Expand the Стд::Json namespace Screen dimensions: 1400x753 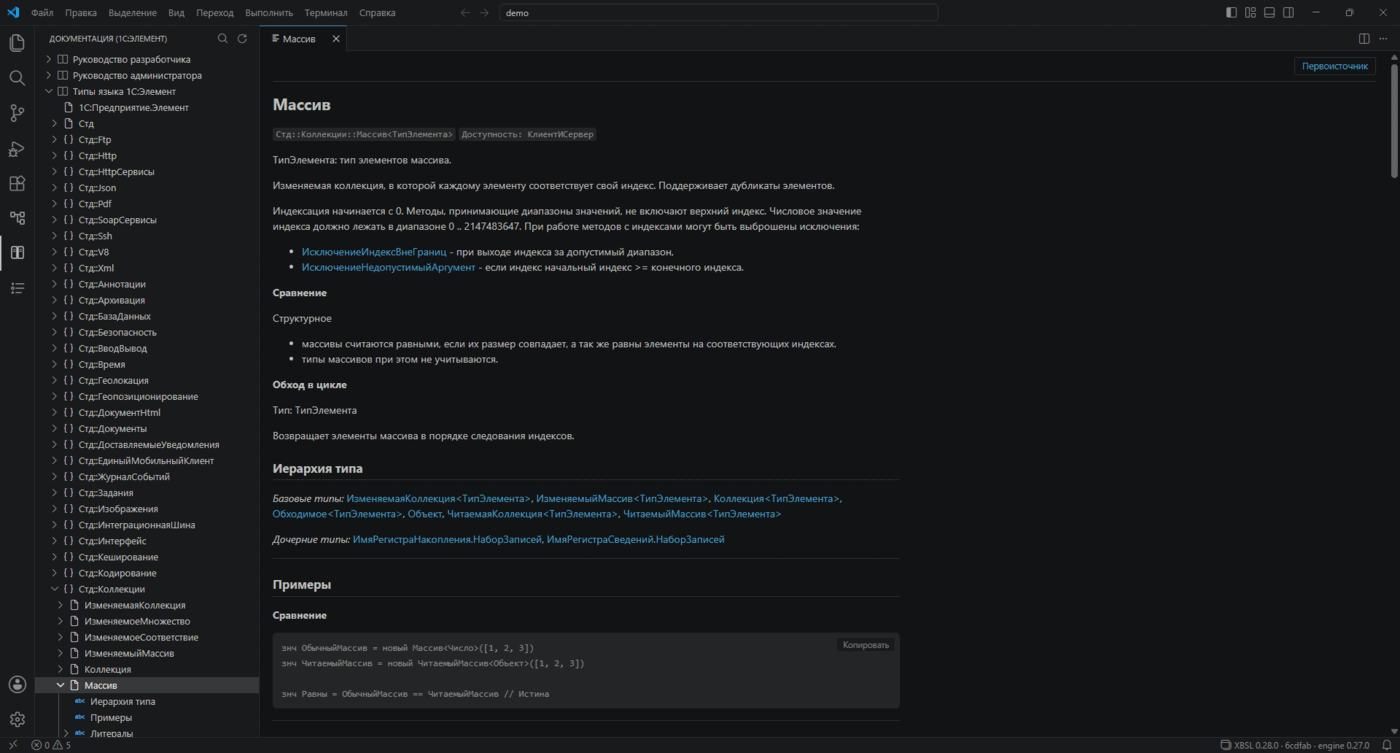(55, 187)
